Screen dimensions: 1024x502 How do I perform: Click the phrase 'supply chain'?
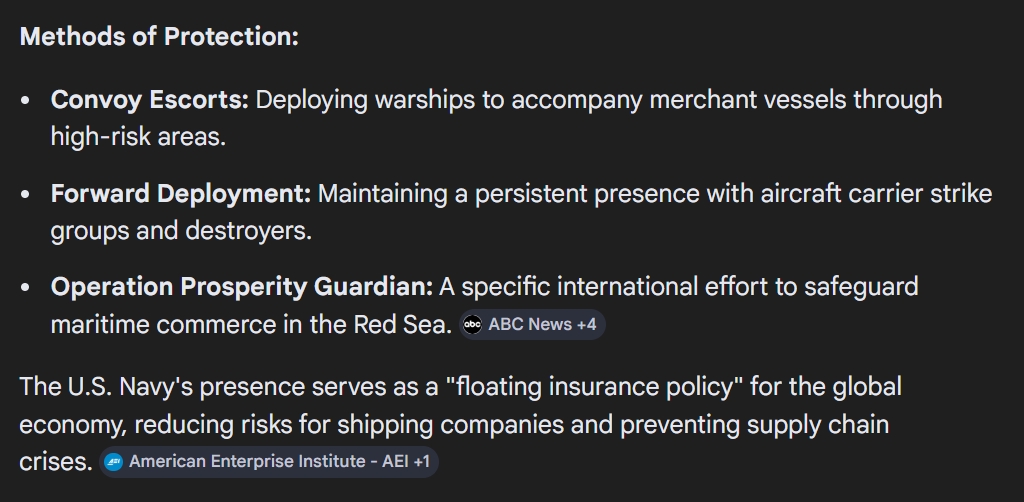coord(825,424)
